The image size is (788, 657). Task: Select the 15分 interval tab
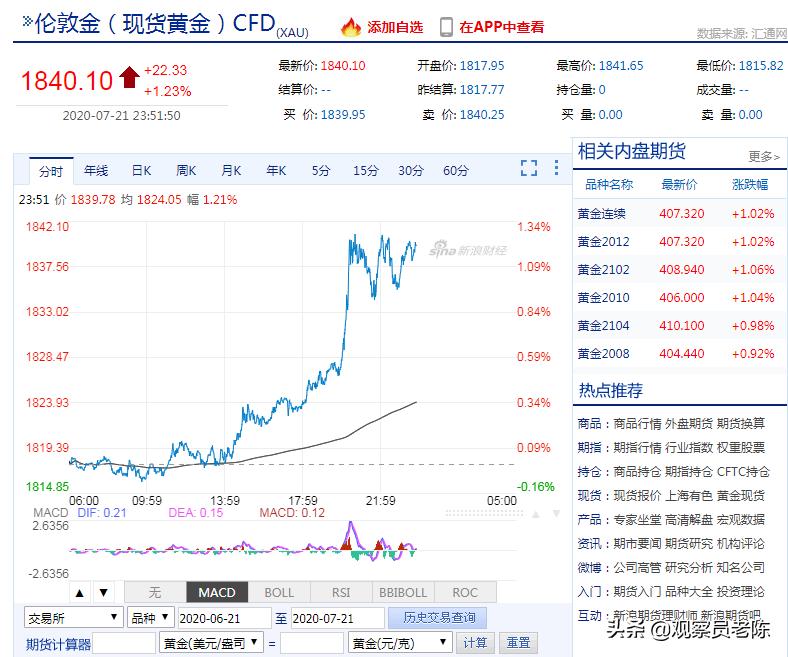[365, 171]
